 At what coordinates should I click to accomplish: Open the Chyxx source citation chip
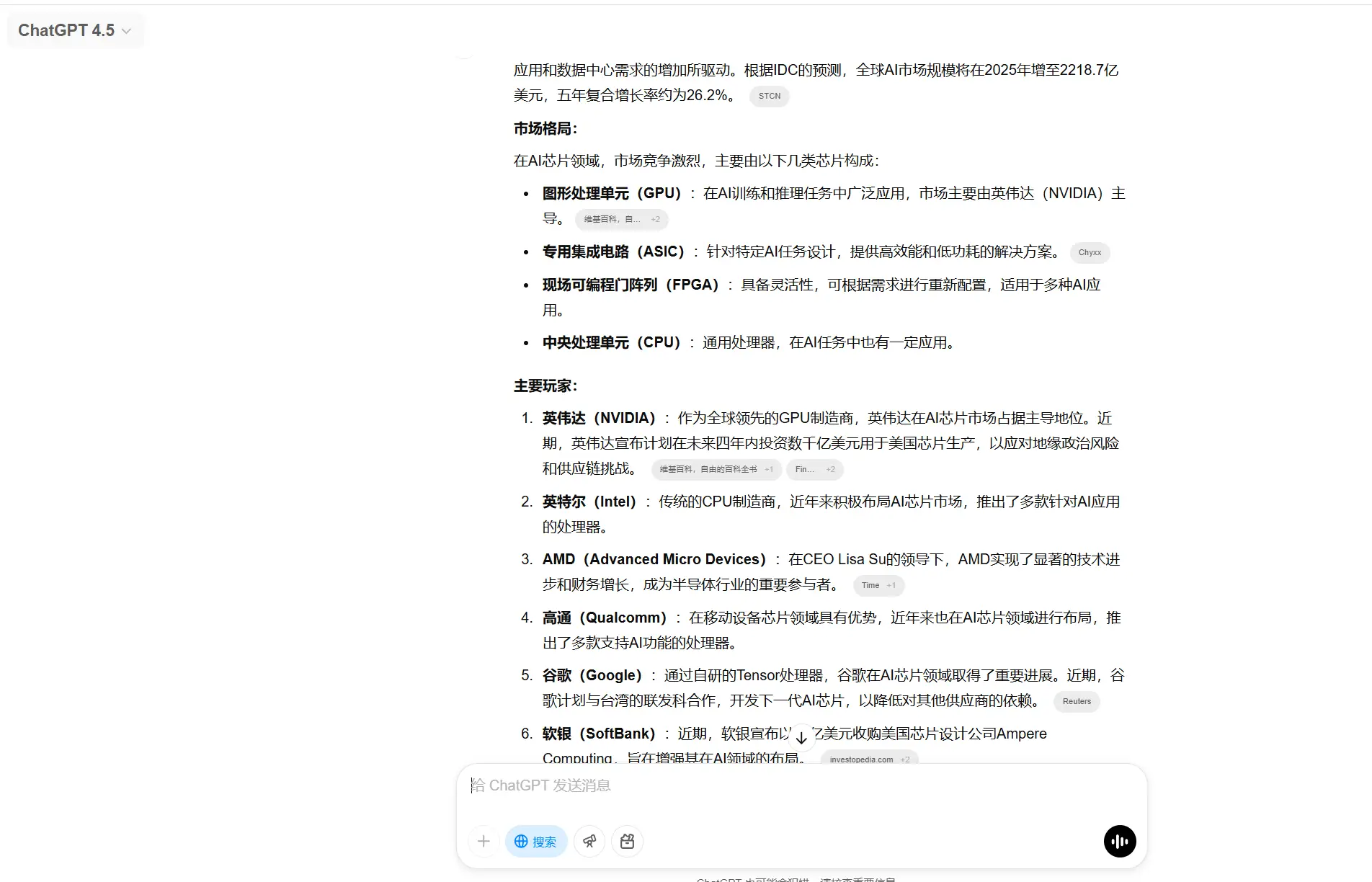coord(1090,252)
